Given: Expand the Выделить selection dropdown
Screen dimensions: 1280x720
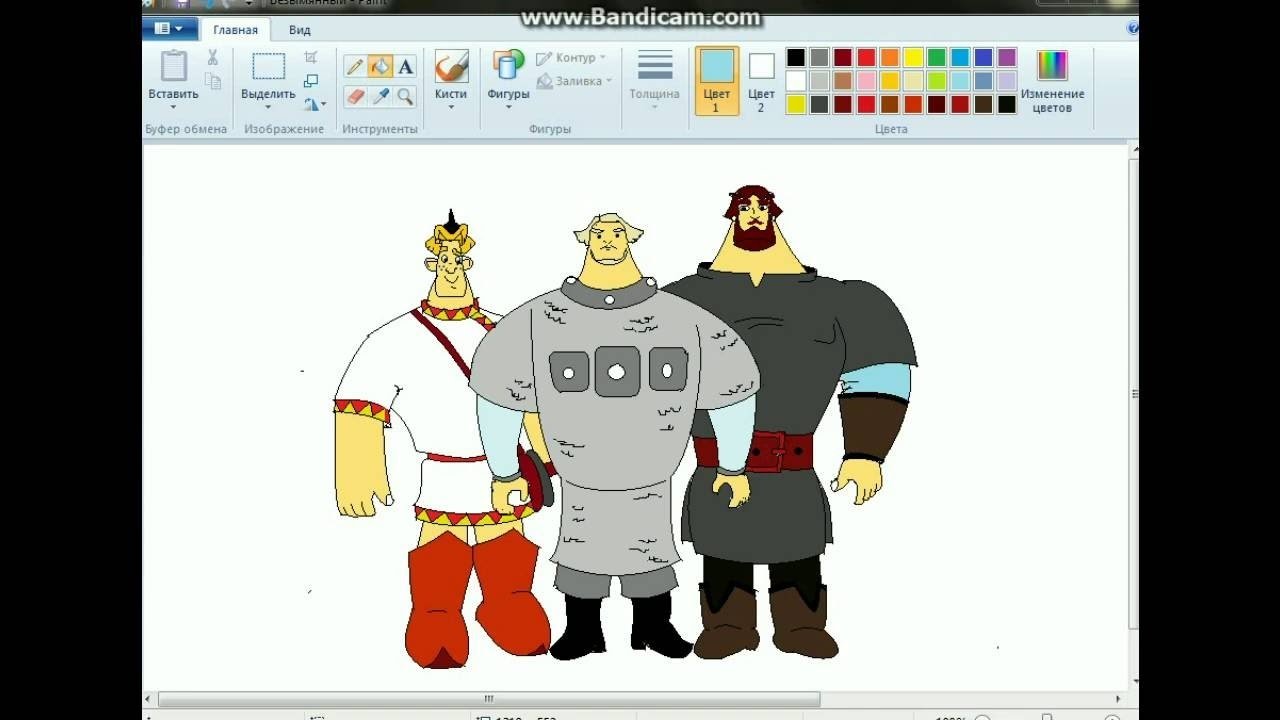Looking at the screenshot, I should [x=268, y=106].
